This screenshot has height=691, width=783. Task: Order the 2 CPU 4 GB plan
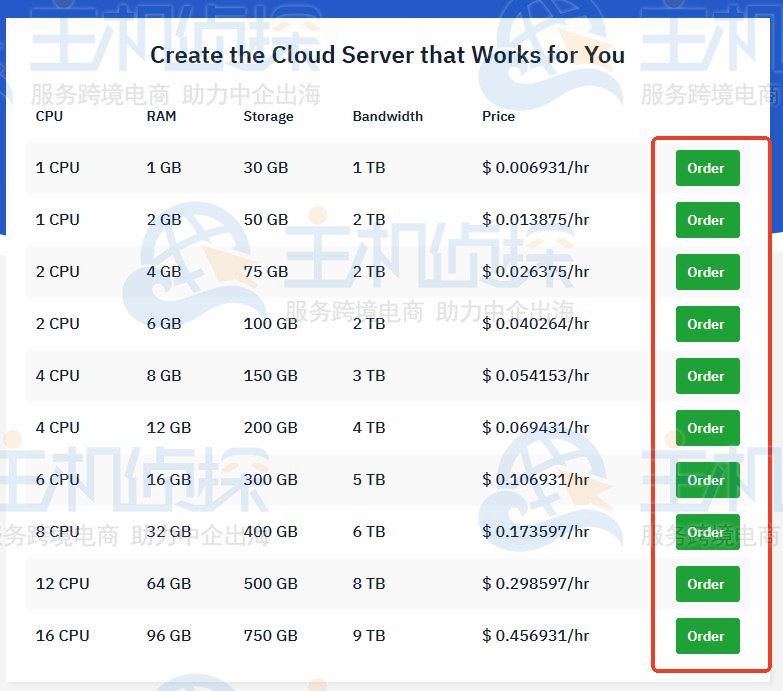707,272
